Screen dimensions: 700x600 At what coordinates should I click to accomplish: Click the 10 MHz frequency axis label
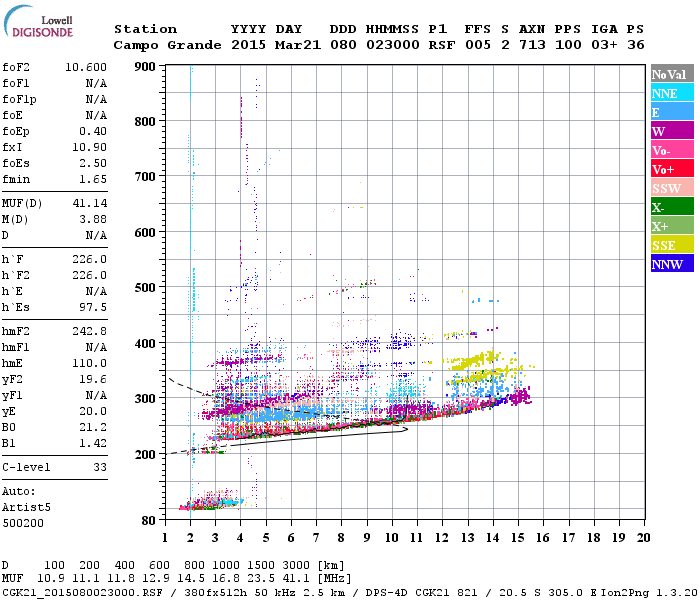(392, 538)
